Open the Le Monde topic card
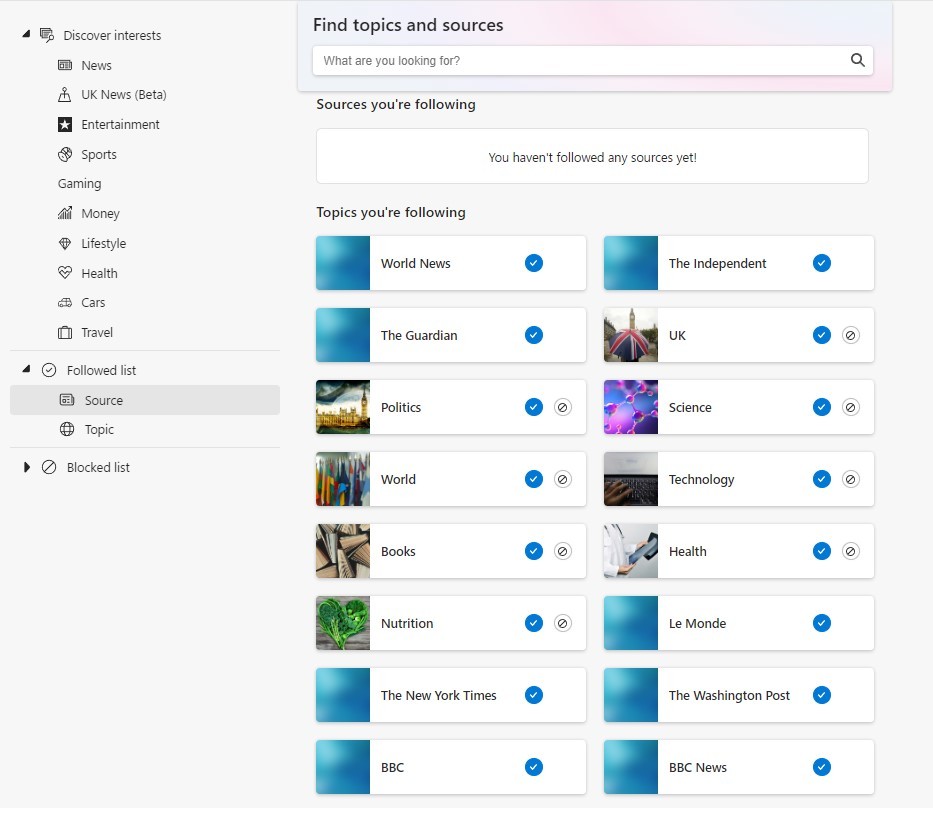Screen dimensions: 933x813 (x=738, y=623)
